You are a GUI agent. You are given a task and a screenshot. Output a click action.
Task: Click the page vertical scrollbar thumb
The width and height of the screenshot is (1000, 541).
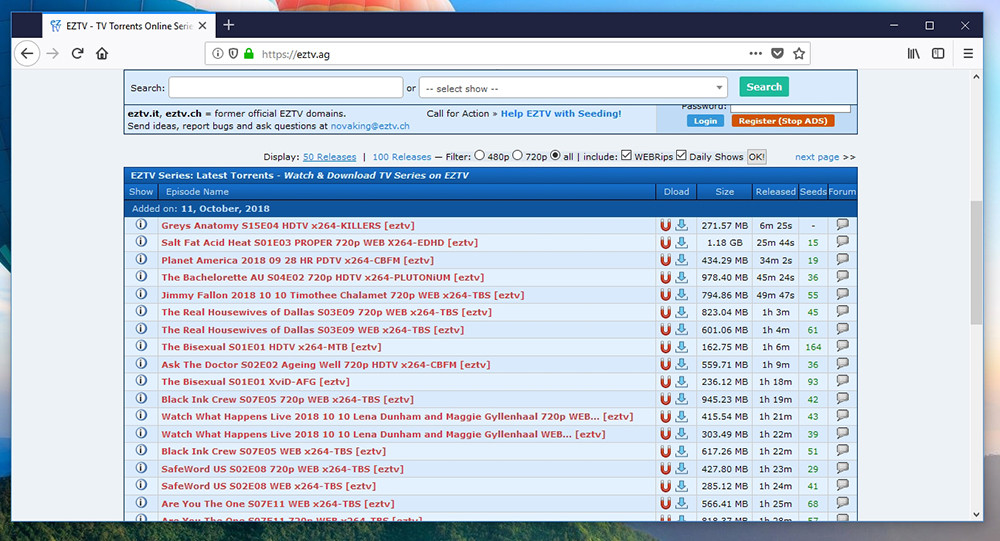pos(976,263)
